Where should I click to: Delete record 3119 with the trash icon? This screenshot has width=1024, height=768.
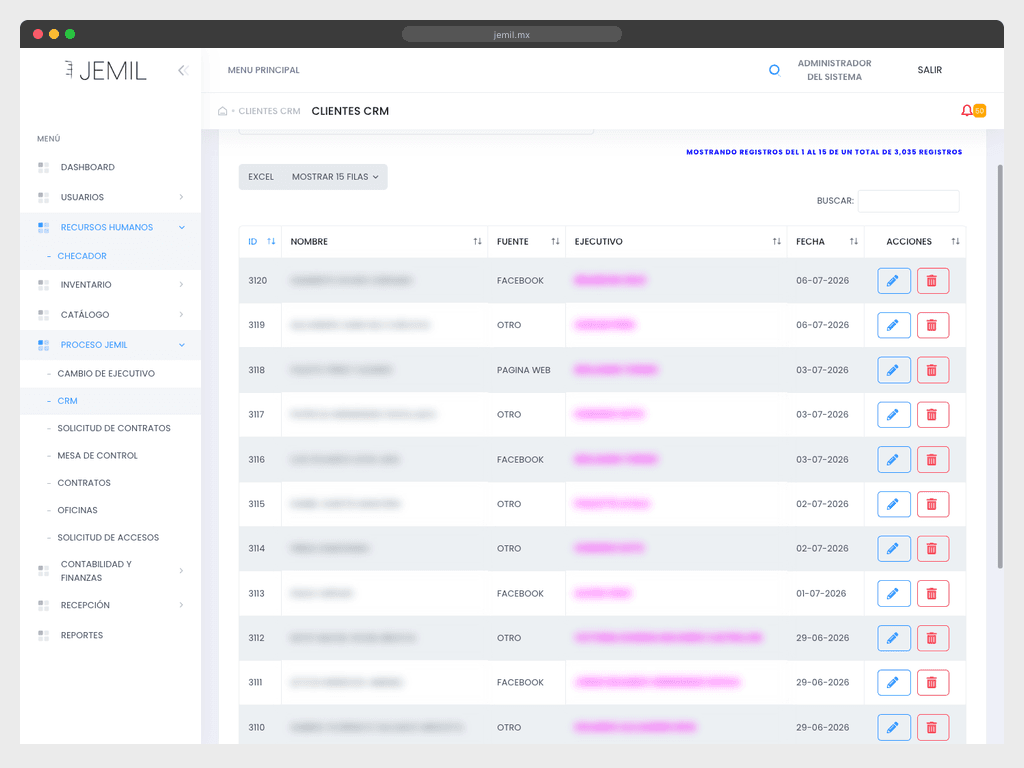pyautogui.click(x=933, y=325)
